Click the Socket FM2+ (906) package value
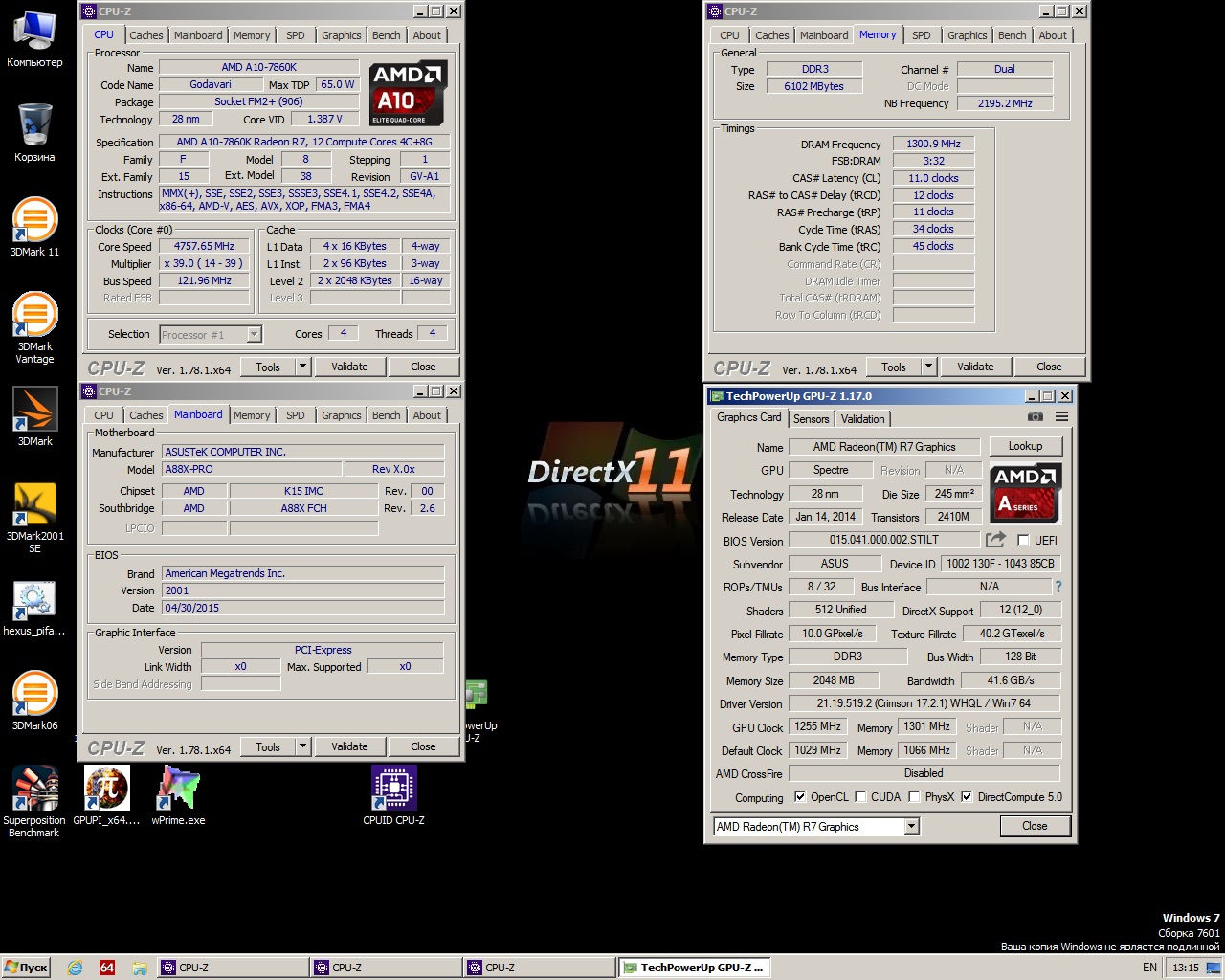The image size is (1225, 980). click(x=258, y=101)
